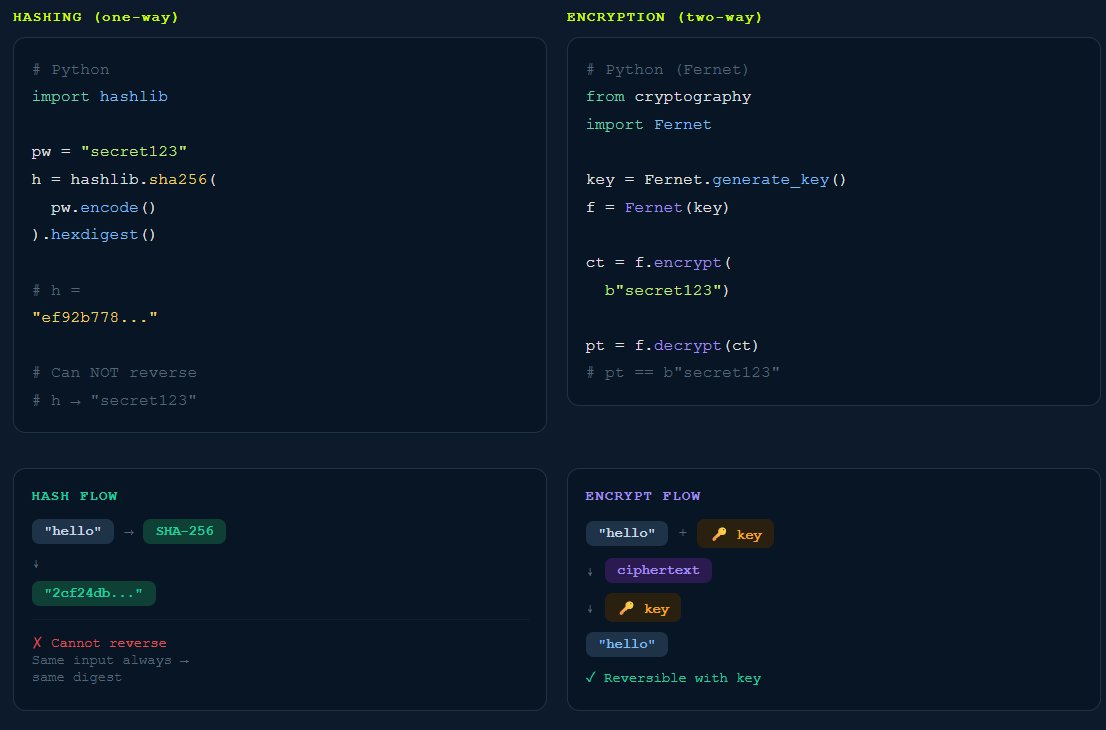Click the HASH FLOW title
The height and width of the screenshot is (730, 1106).
74,496
